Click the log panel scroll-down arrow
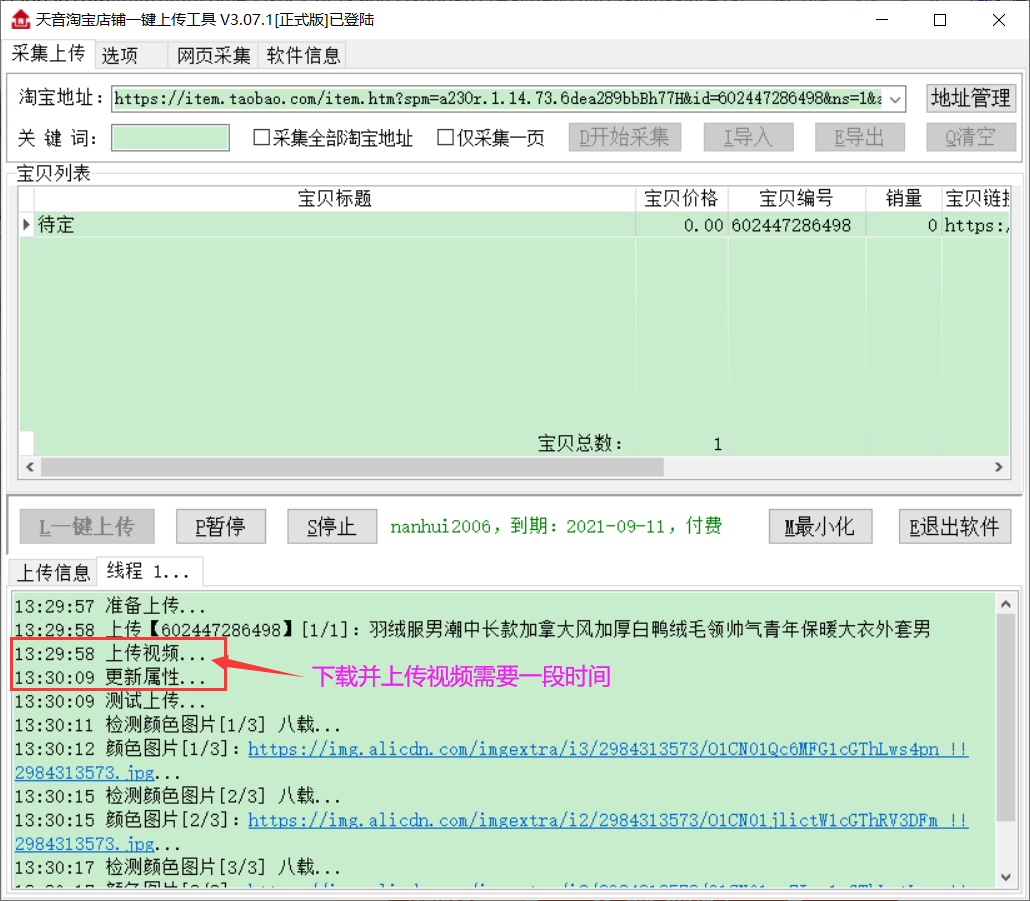 point(1006,876)
